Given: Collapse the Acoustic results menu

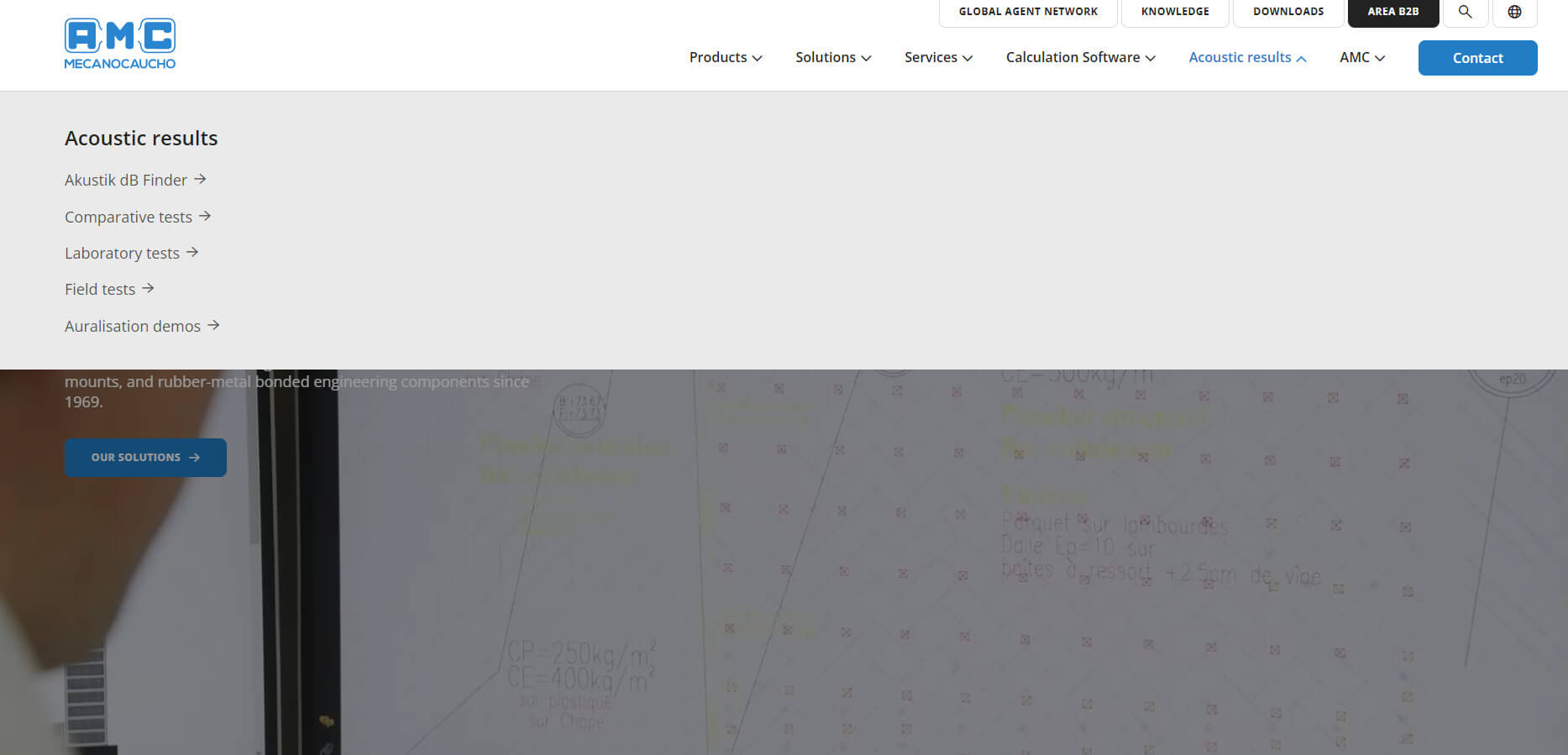Looking at the screenshot, I should pyautogui.click(x=1247, y=57).
